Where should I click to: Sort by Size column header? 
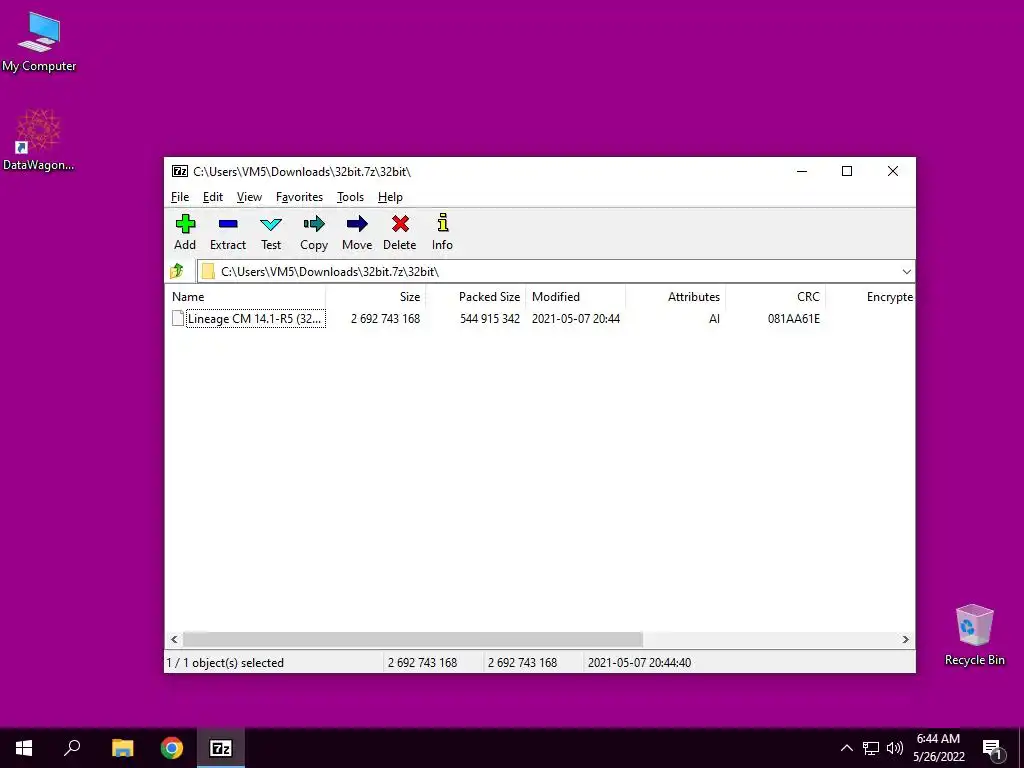(376, 296)
